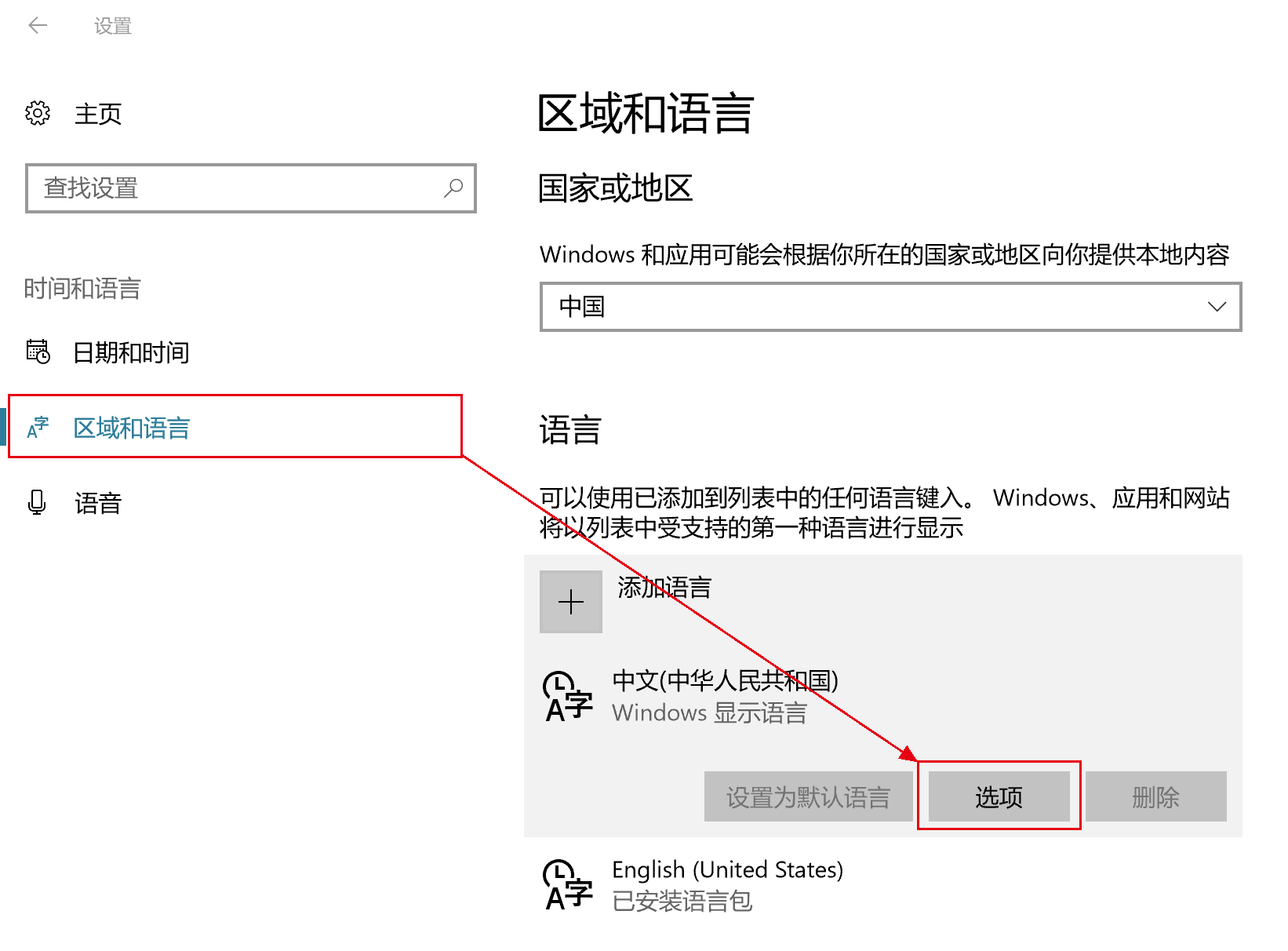Click the calendar icon beside 日期和时间

[x=36, y=352]
